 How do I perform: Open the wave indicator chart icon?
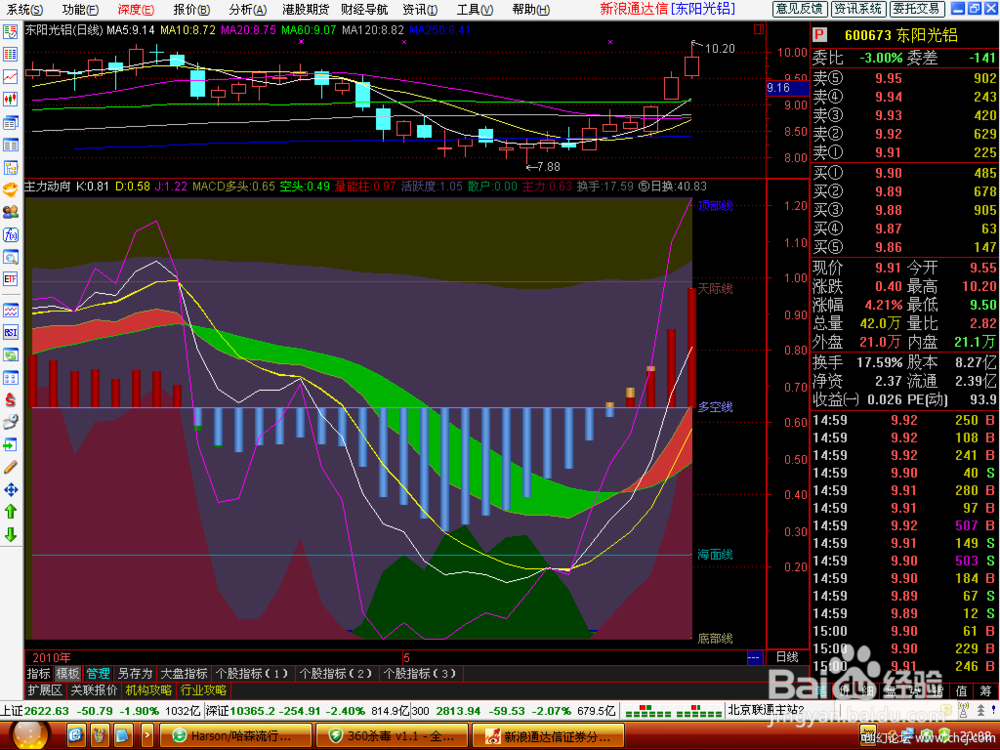[x=10, y=311]
